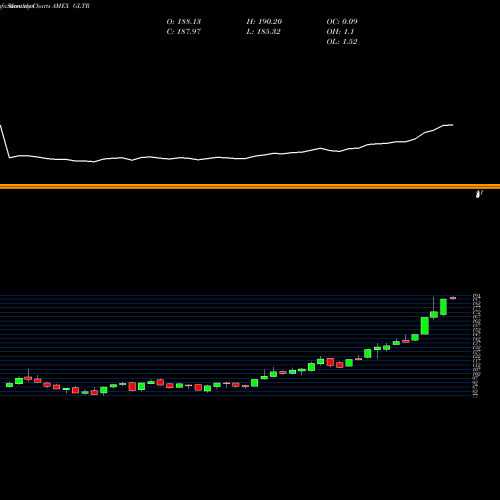This screenshot has width=500, height=500.
Task: Click the open price value O: 188.13
Action: click(184, 22)
